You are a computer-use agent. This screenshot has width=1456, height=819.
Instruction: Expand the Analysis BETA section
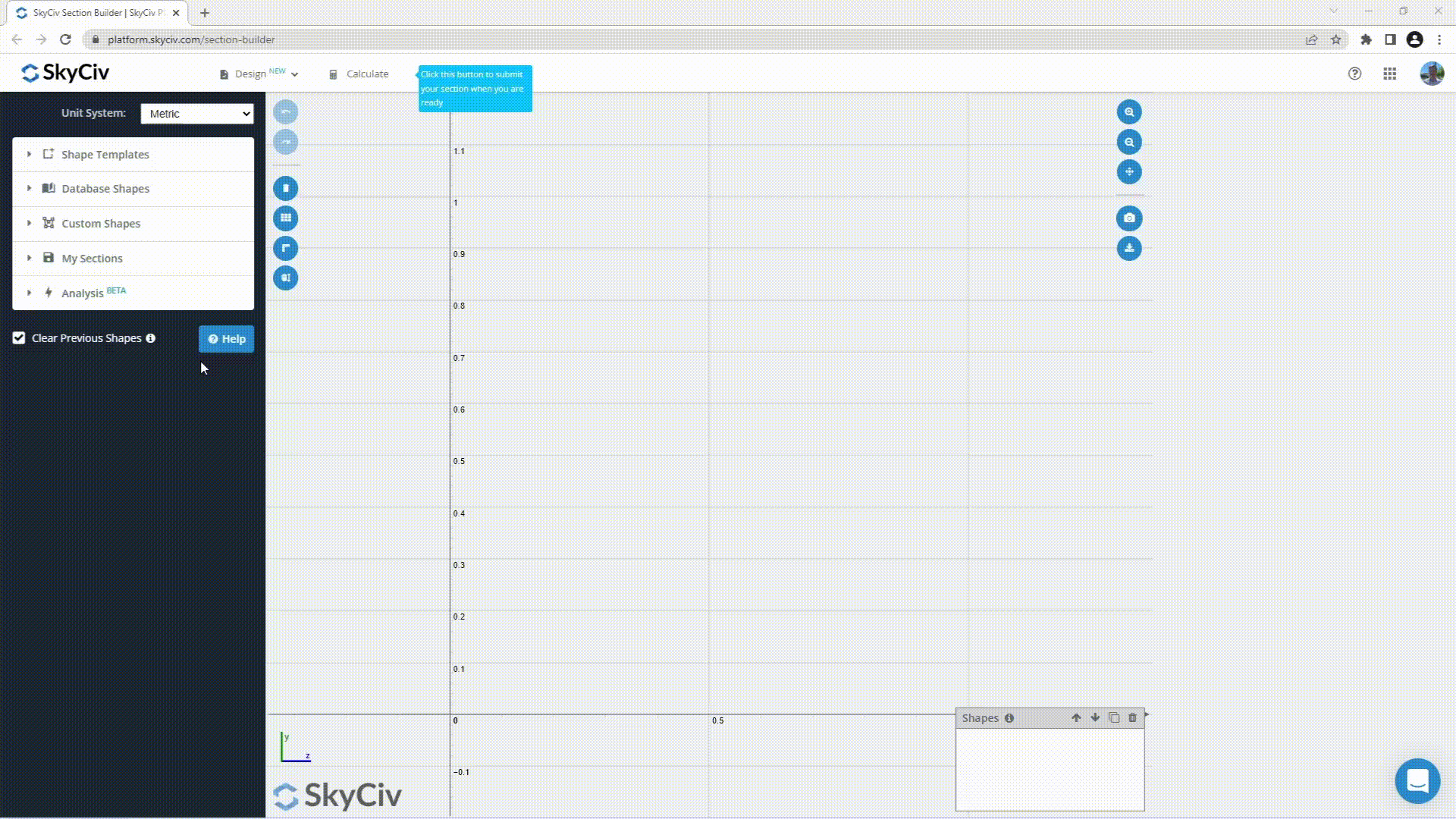(28, 292)
